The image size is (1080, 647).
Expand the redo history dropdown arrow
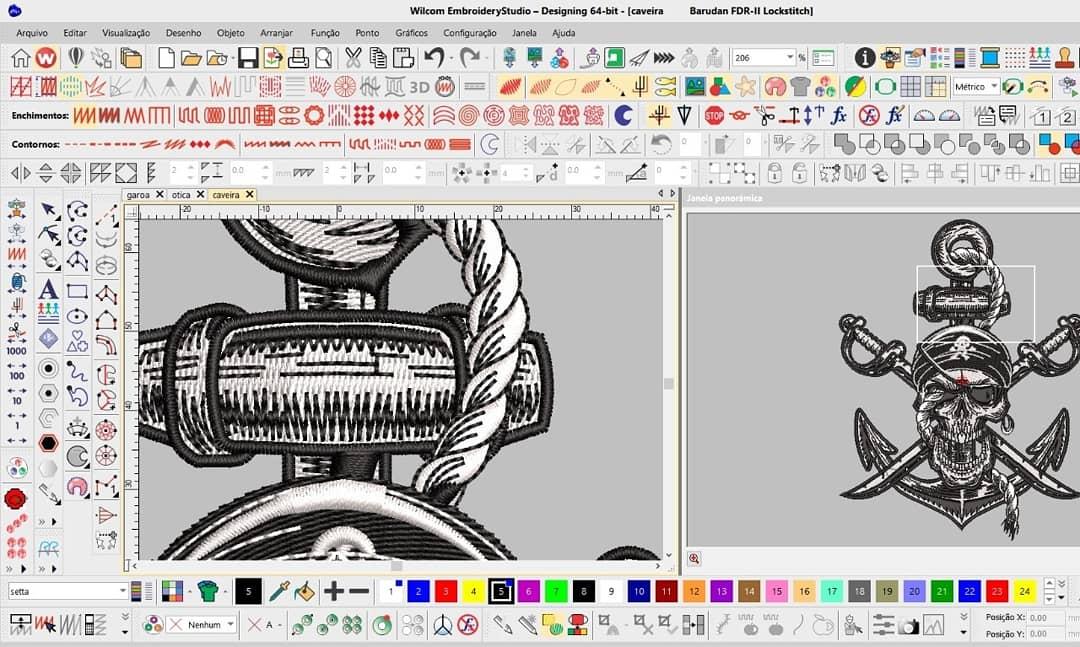click(x=484, y=58)
